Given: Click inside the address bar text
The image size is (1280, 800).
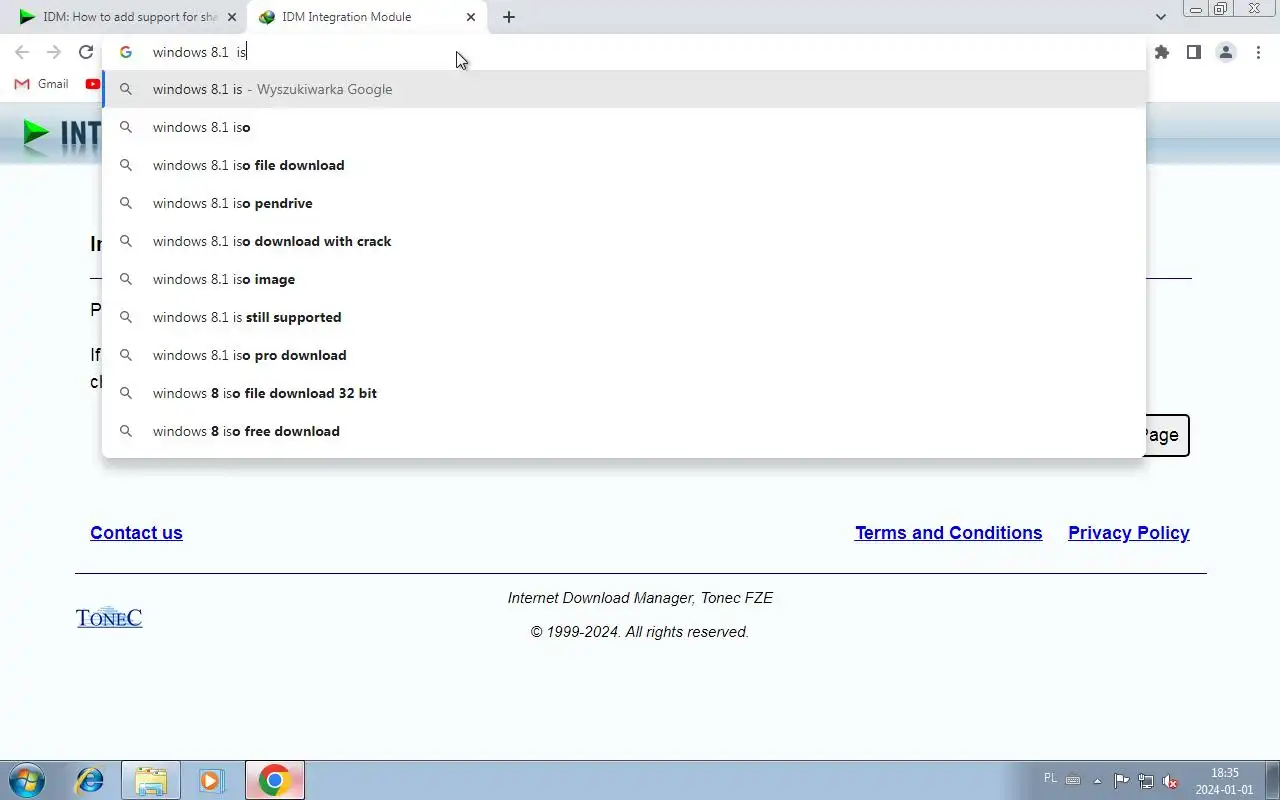Looking at the screenshot, I should click(199, 52).
